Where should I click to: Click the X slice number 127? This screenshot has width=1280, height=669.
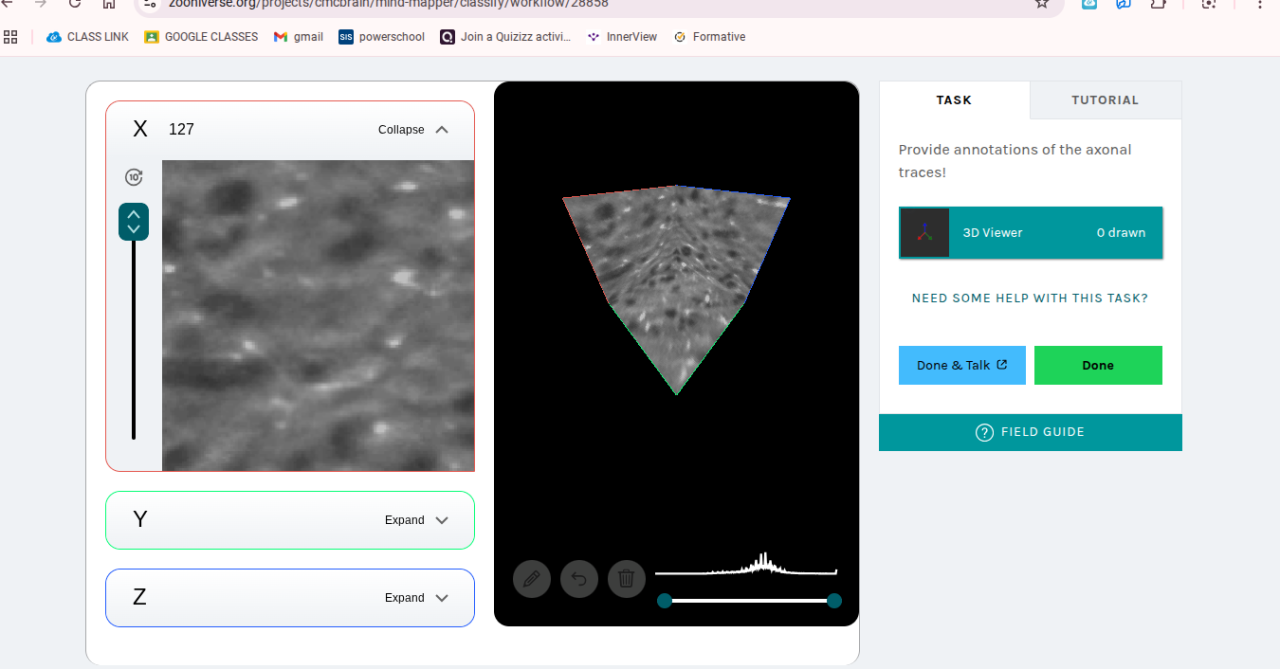181,129
